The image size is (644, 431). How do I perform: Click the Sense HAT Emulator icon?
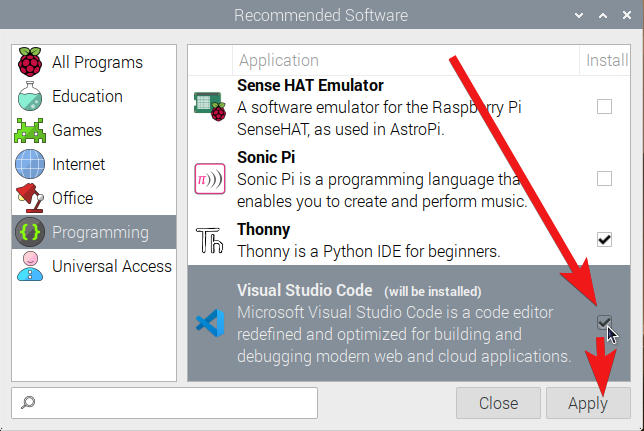pyautogui.click(x=210, y=106)
